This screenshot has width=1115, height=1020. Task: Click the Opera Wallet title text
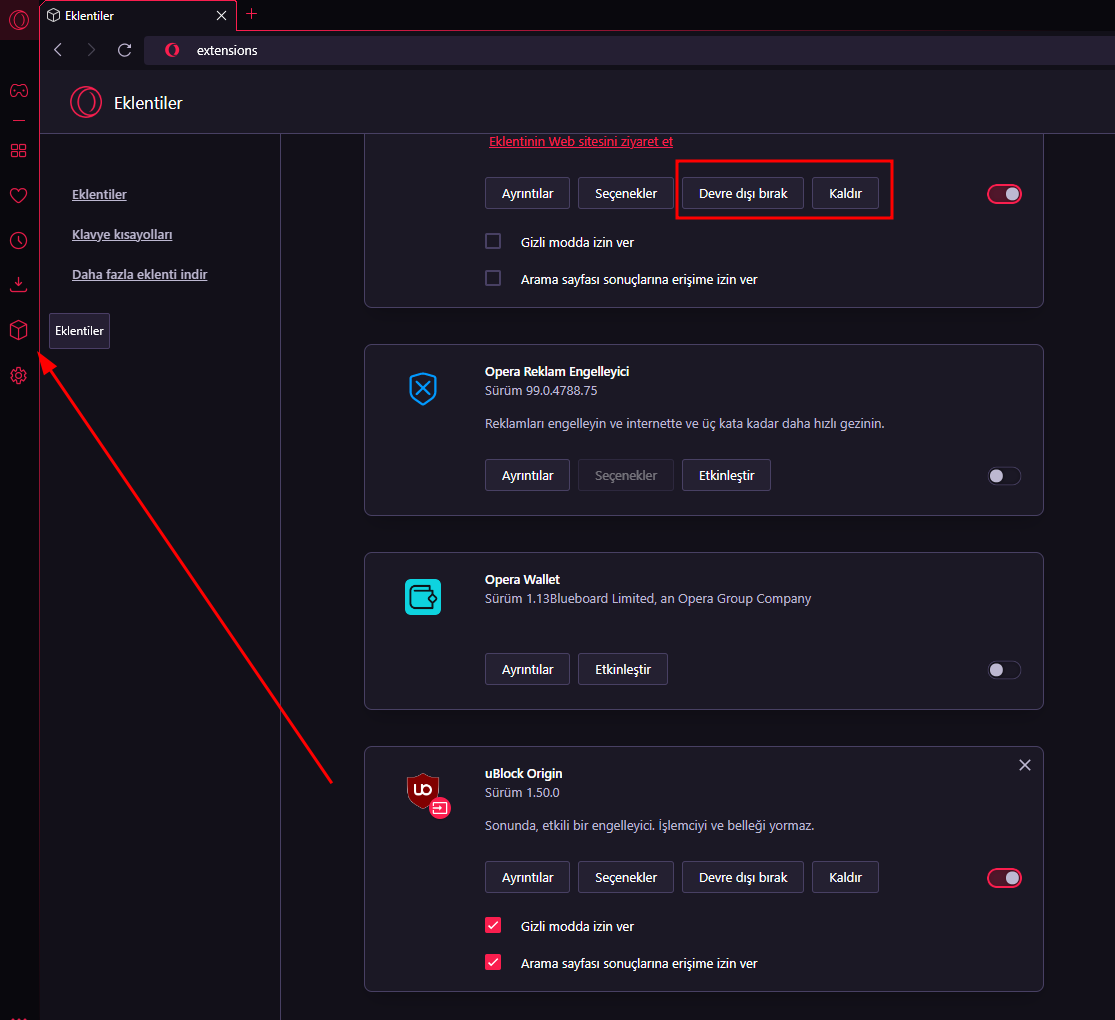click(x=522, y=580)
